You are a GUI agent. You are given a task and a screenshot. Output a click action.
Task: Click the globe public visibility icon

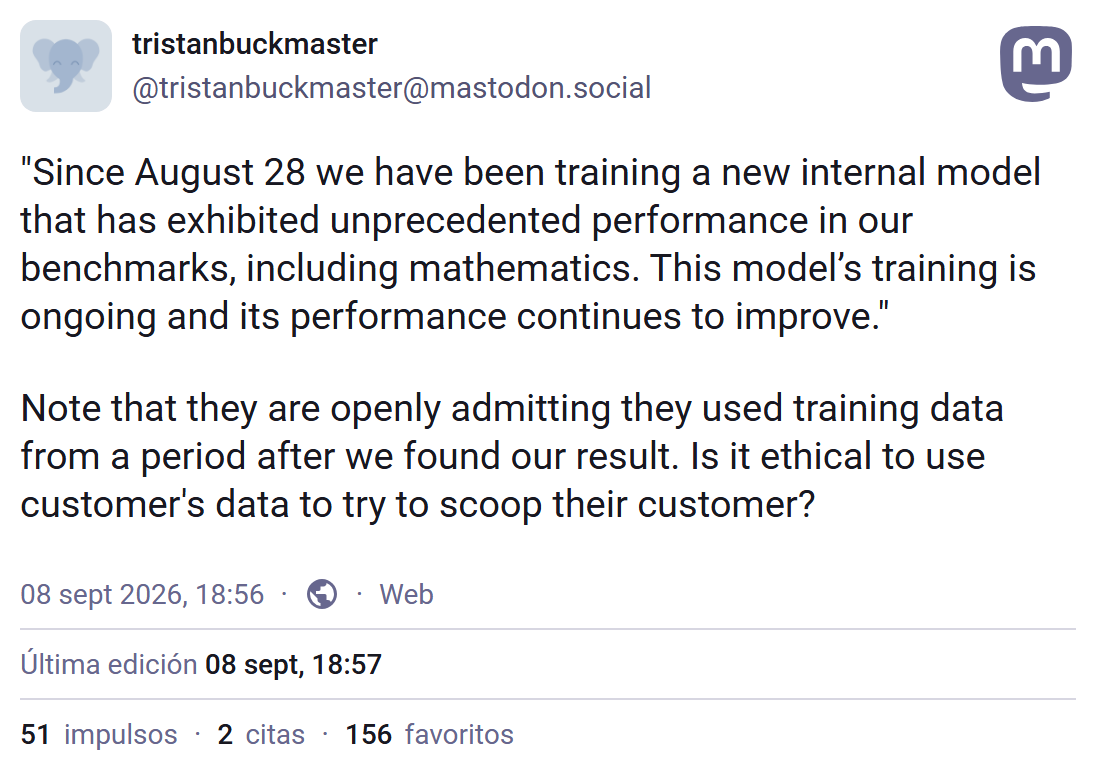click(322, 595)
